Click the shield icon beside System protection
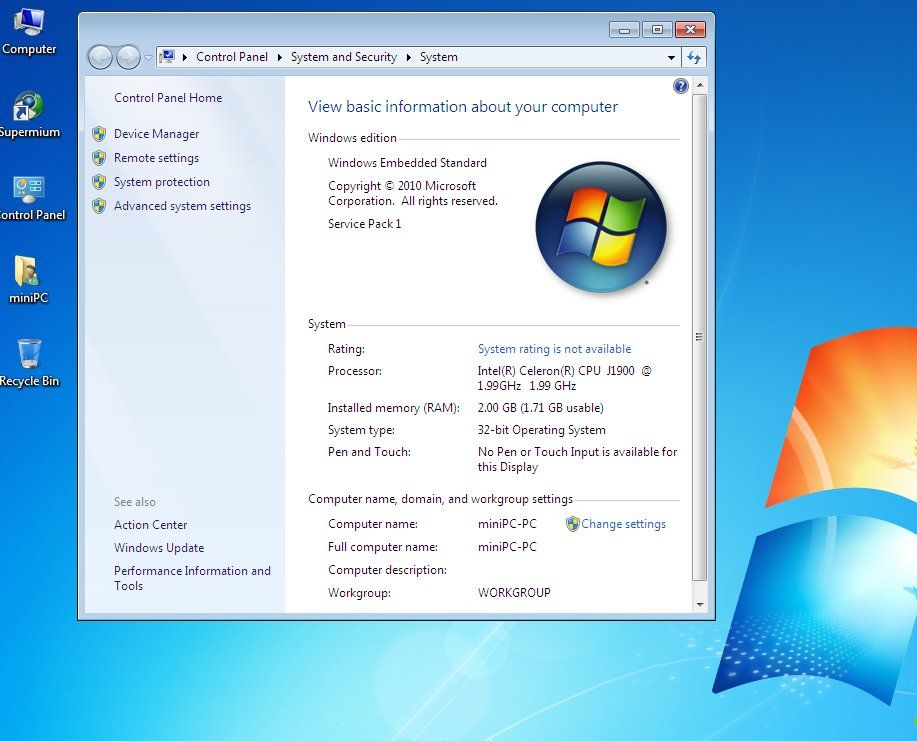 pos(99,182)
